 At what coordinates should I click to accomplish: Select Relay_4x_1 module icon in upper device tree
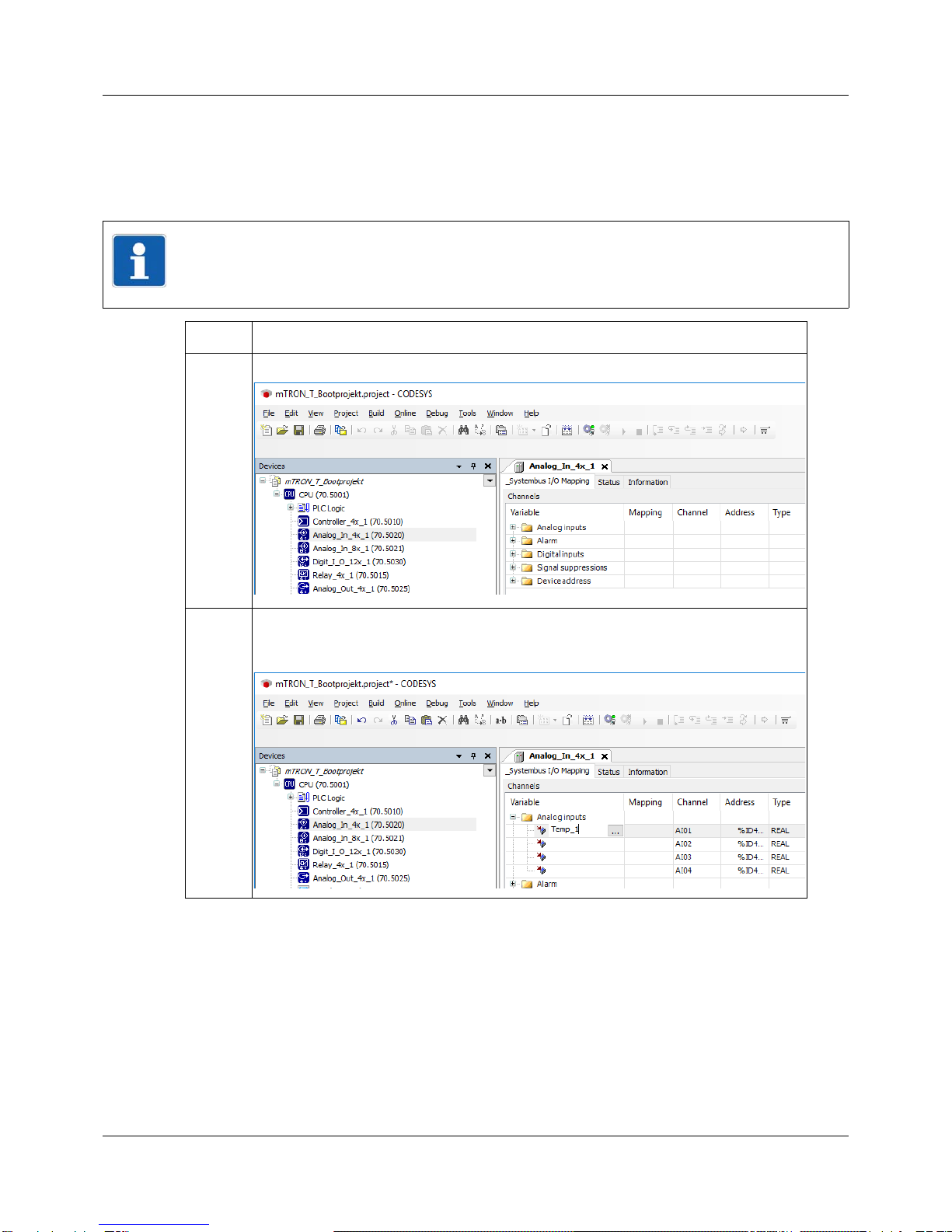tap(303, 575)
